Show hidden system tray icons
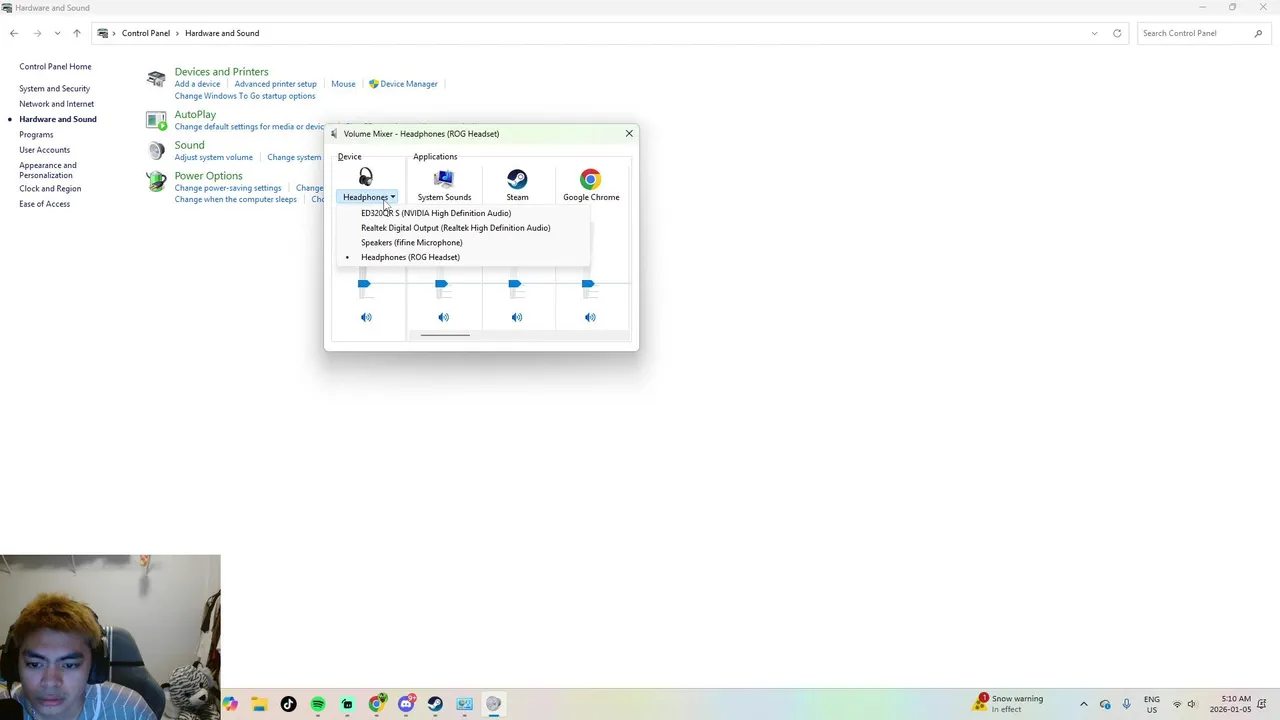The width and height of the screenshot is (1280, 720). [1083, 704]
